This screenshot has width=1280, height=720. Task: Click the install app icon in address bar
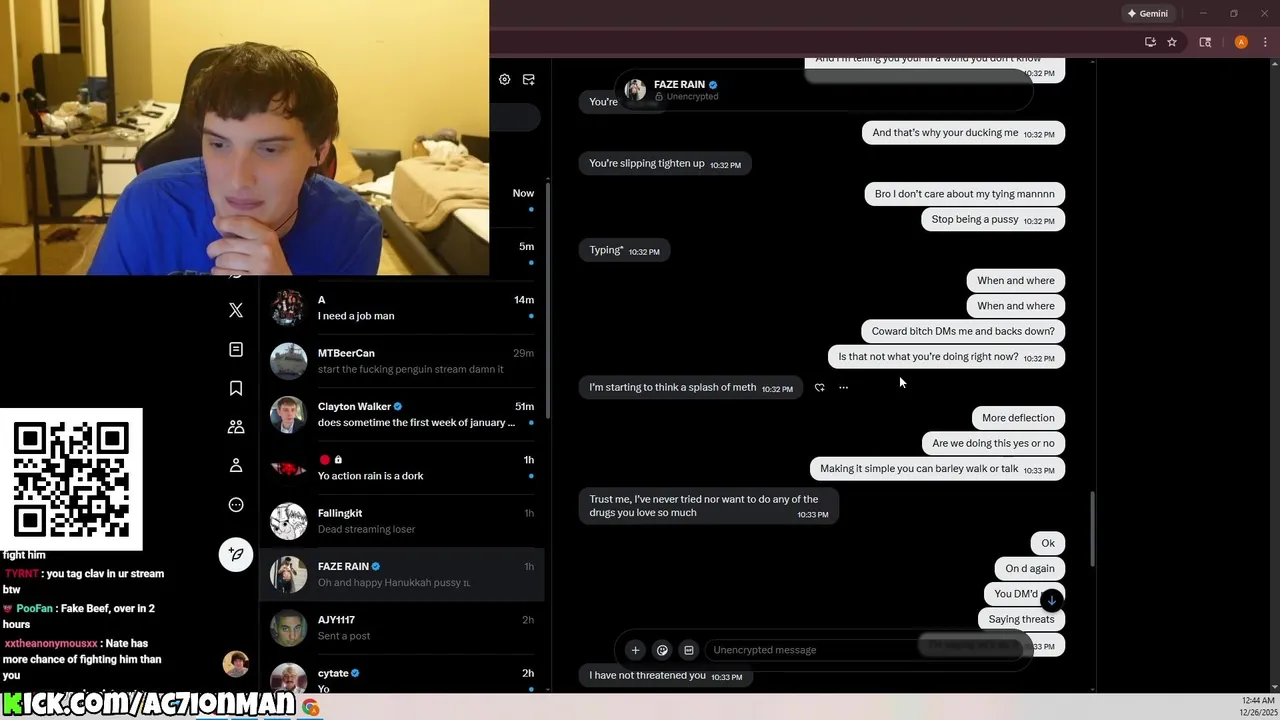(x=1150, y=42)
